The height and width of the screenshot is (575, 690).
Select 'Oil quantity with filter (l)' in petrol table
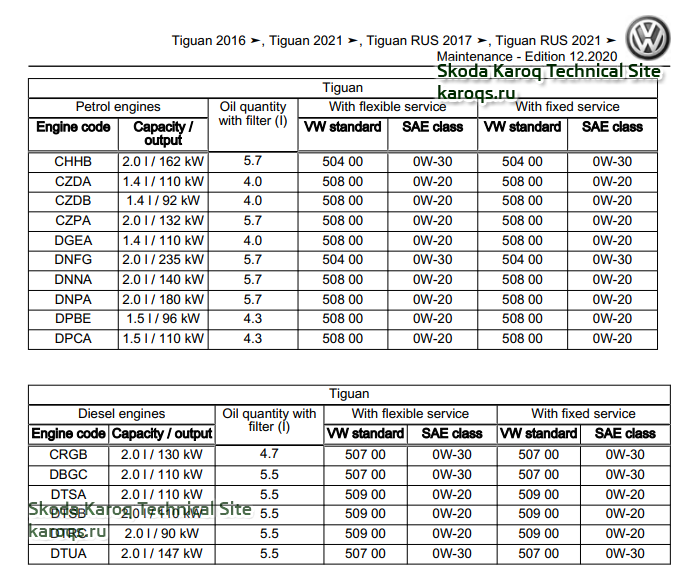(253, 114)
